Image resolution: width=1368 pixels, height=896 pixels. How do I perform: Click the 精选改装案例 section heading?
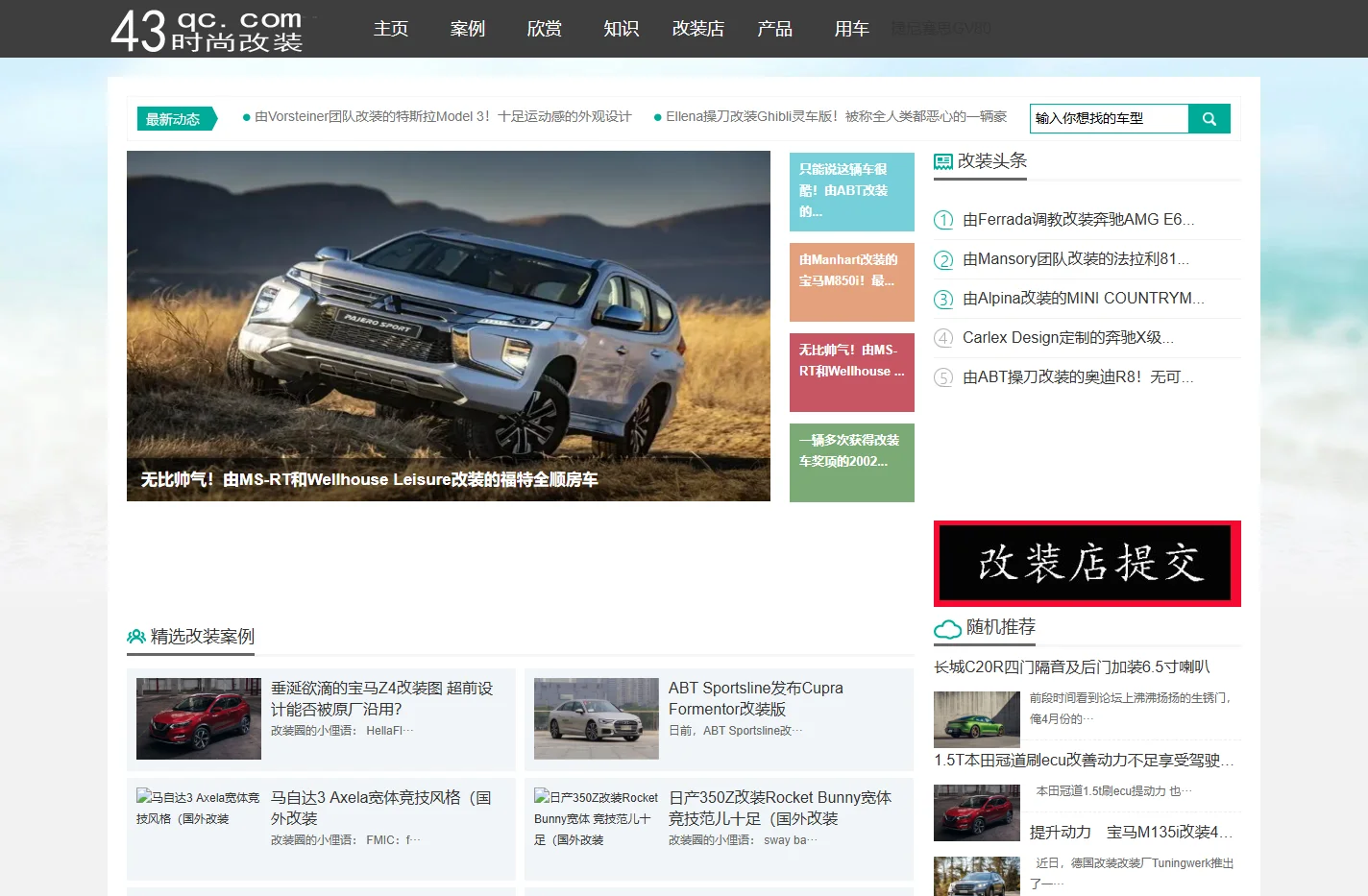coord(203,637)
